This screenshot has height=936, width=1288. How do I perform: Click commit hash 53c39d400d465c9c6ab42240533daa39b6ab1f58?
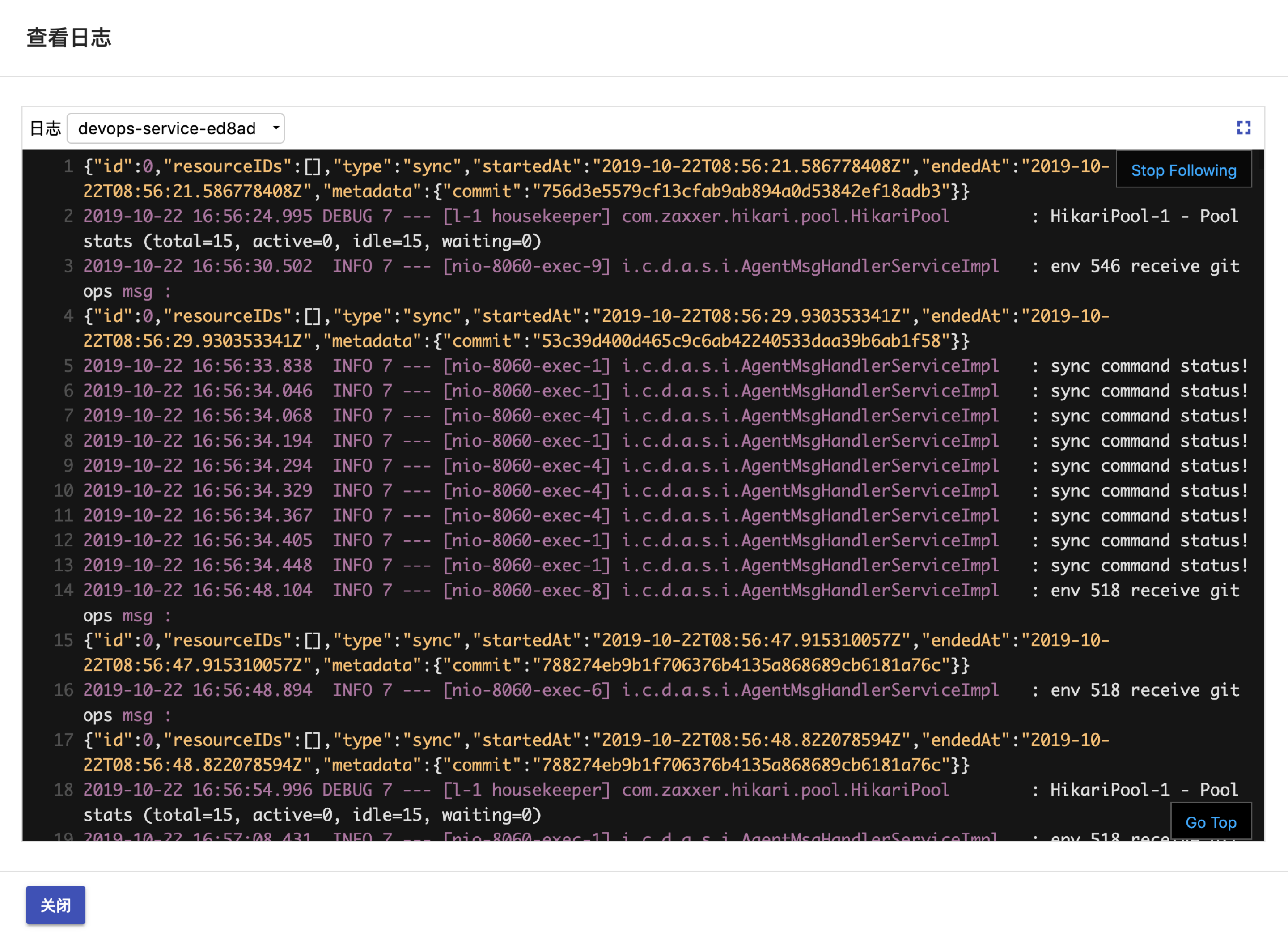741,341
